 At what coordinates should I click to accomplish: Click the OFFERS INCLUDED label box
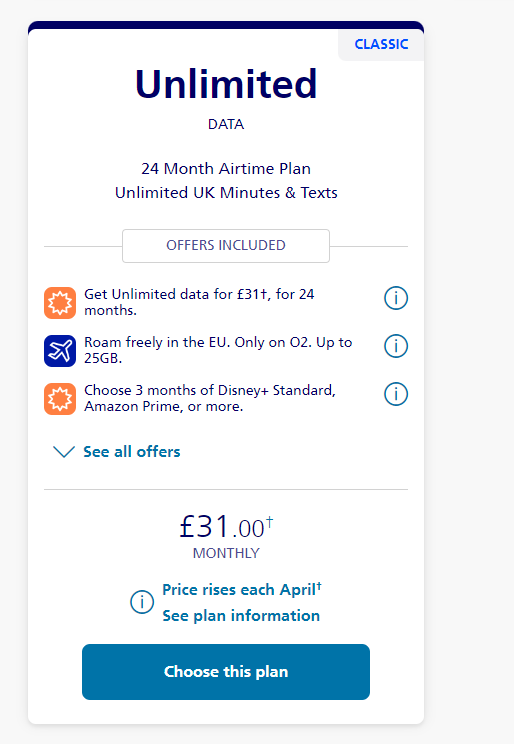tap(226, 245)
